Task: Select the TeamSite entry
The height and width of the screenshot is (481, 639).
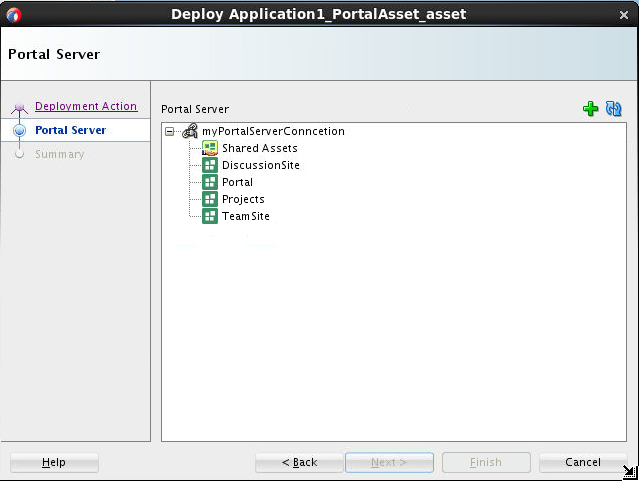Action: 246,216
